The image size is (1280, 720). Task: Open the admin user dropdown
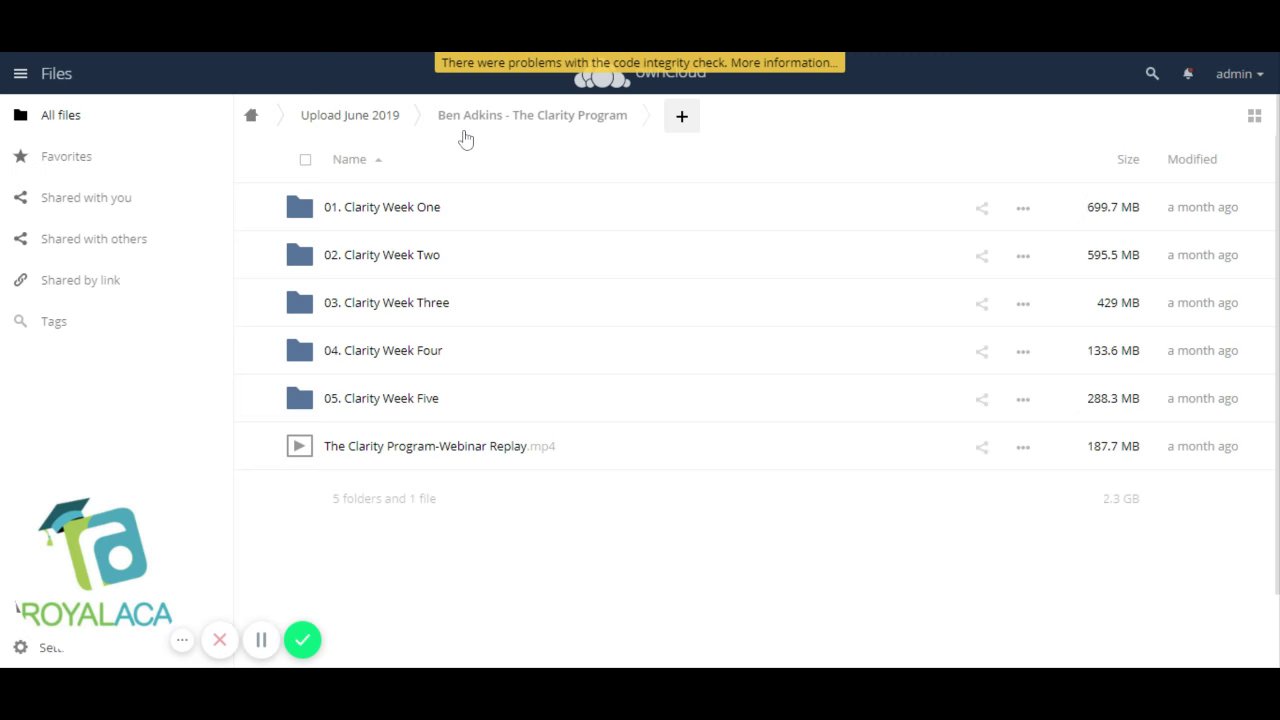1239,74
